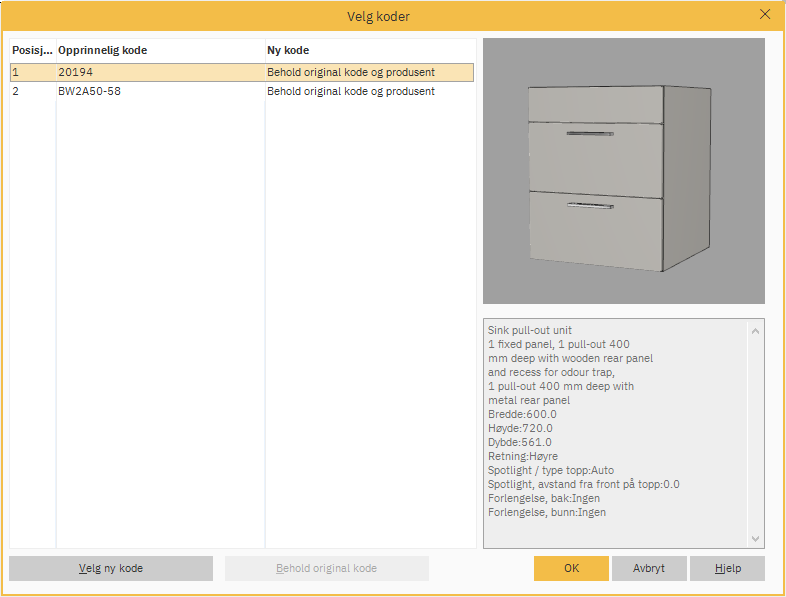The image size is (786, 597).
Task: Click the Ny kode column header
Action: (370, 50)
